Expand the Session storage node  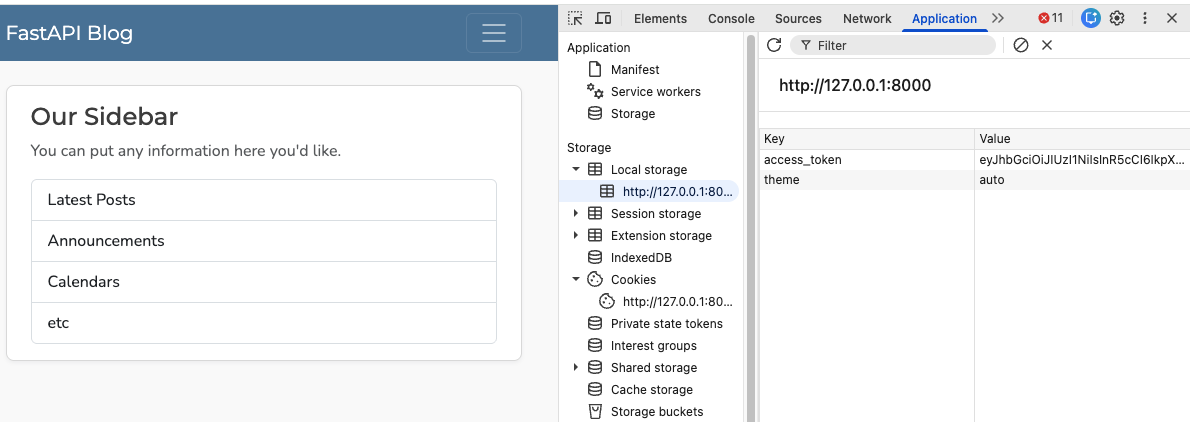pyautogui.click(x=576, y=213)
